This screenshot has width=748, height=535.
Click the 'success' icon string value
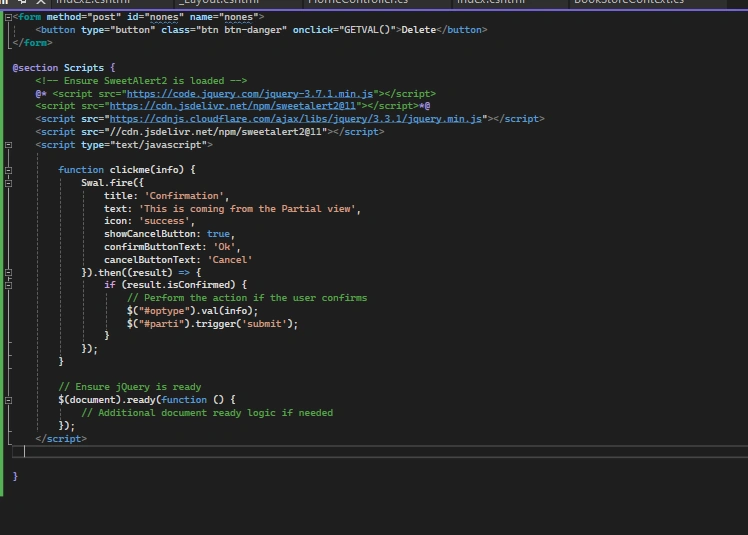tap(164, 221)
